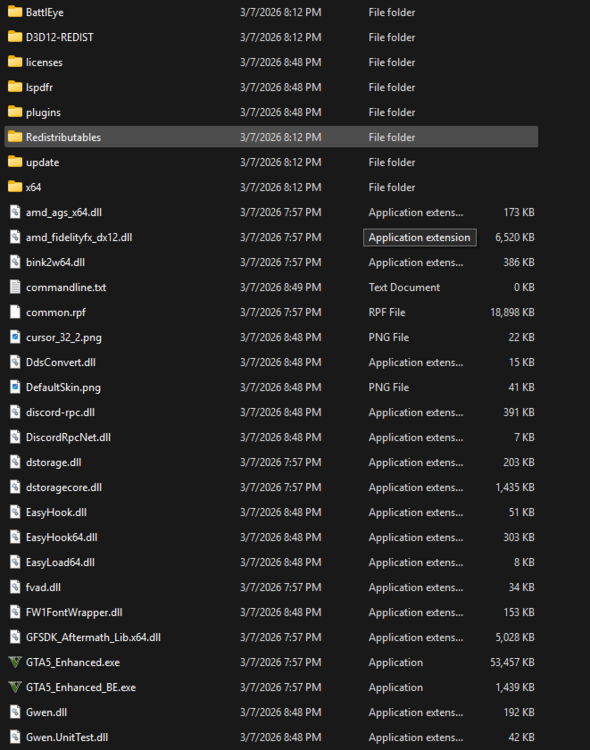The height and width of the screenshot is (750, 590).
Task: Select the Redistributables folder row
Action: click(271, 137)
